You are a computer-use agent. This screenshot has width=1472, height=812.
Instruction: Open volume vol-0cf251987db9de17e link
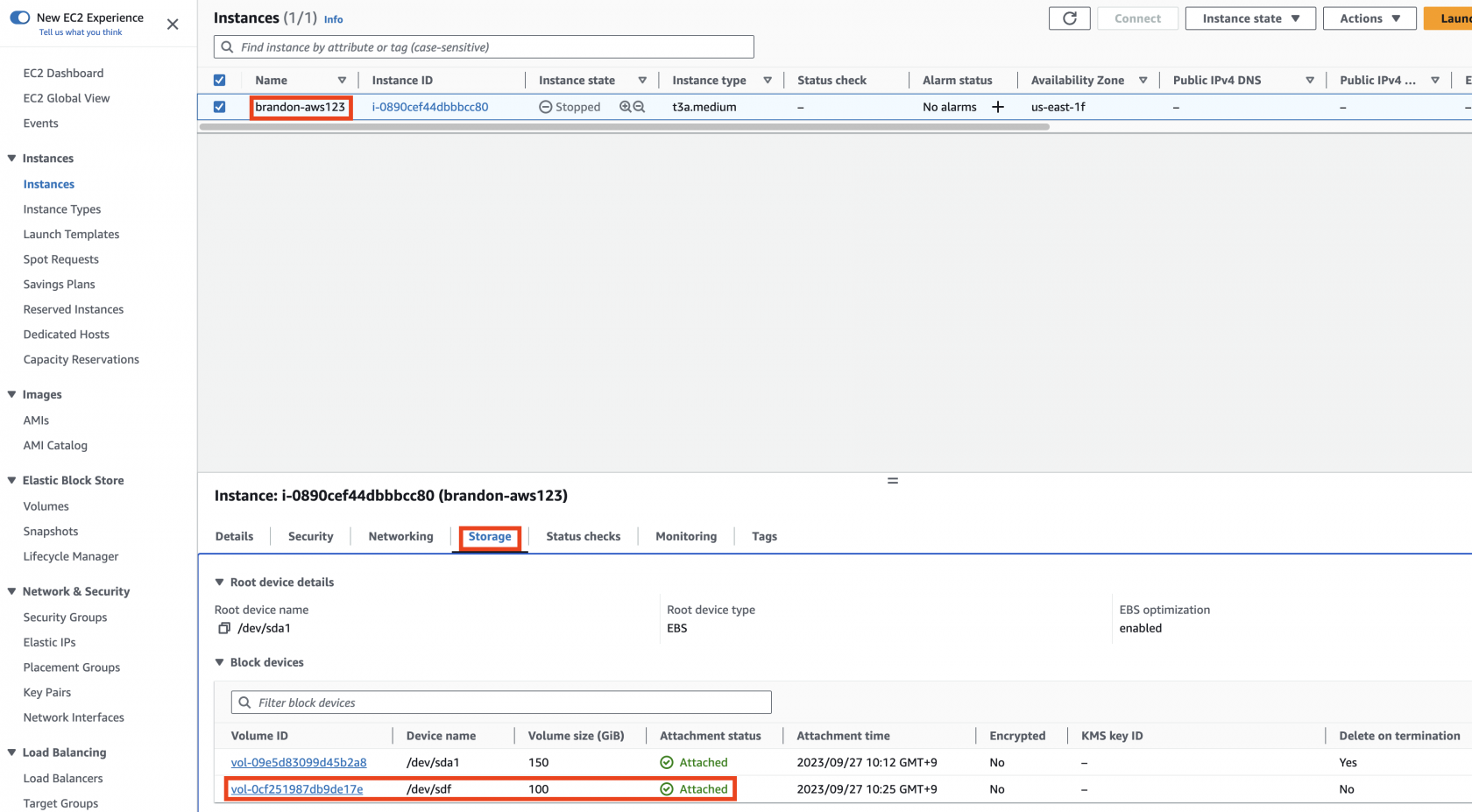click(x=297, y=789)
